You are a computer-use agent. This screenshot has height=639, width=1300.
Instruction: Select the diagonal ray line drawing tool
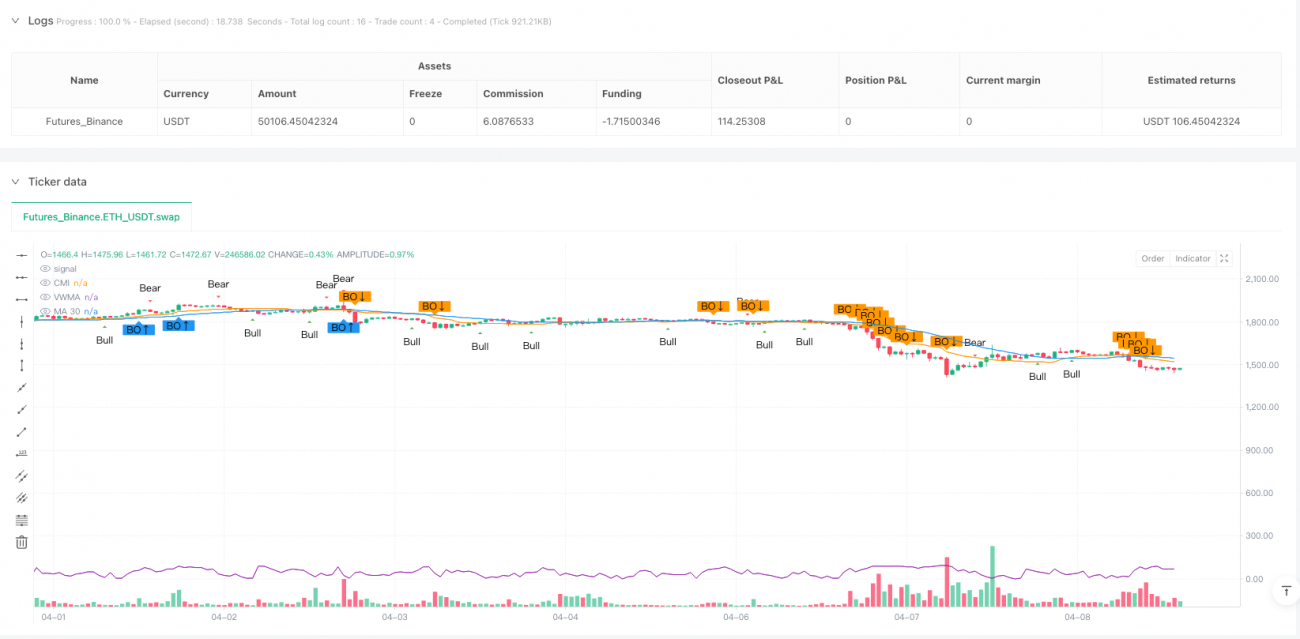[21, 409]
